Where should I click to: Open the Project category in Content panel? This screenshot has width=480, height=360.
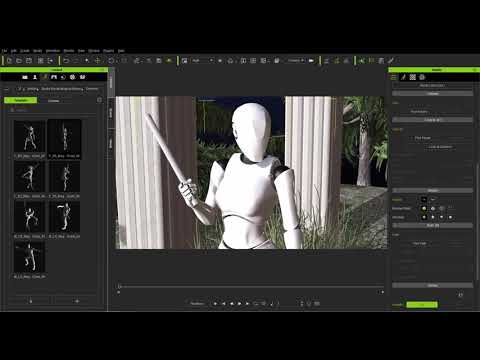[x=25, y=77]
